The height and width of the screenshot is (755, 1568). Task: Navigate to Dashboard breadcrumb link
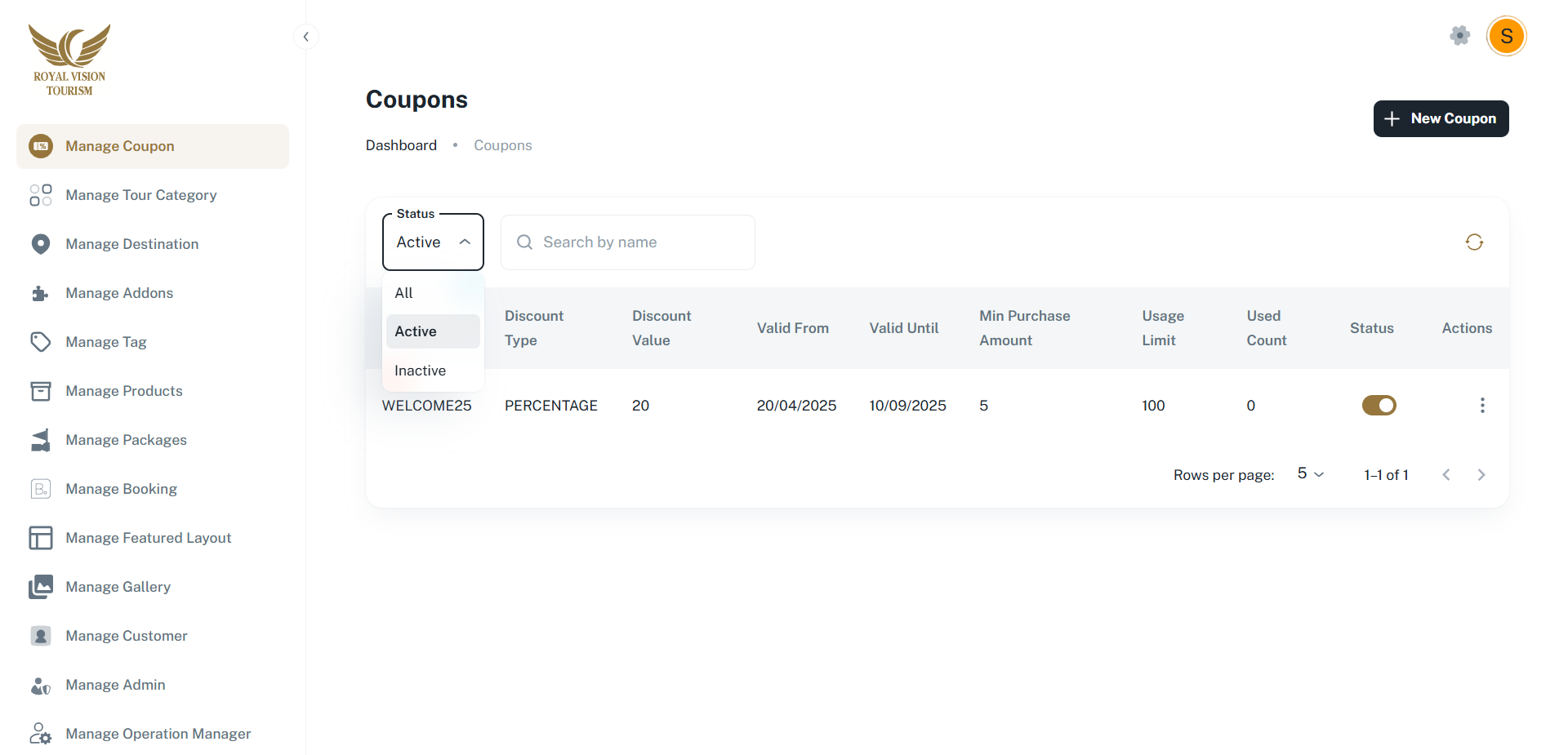[x=401, y=145]
